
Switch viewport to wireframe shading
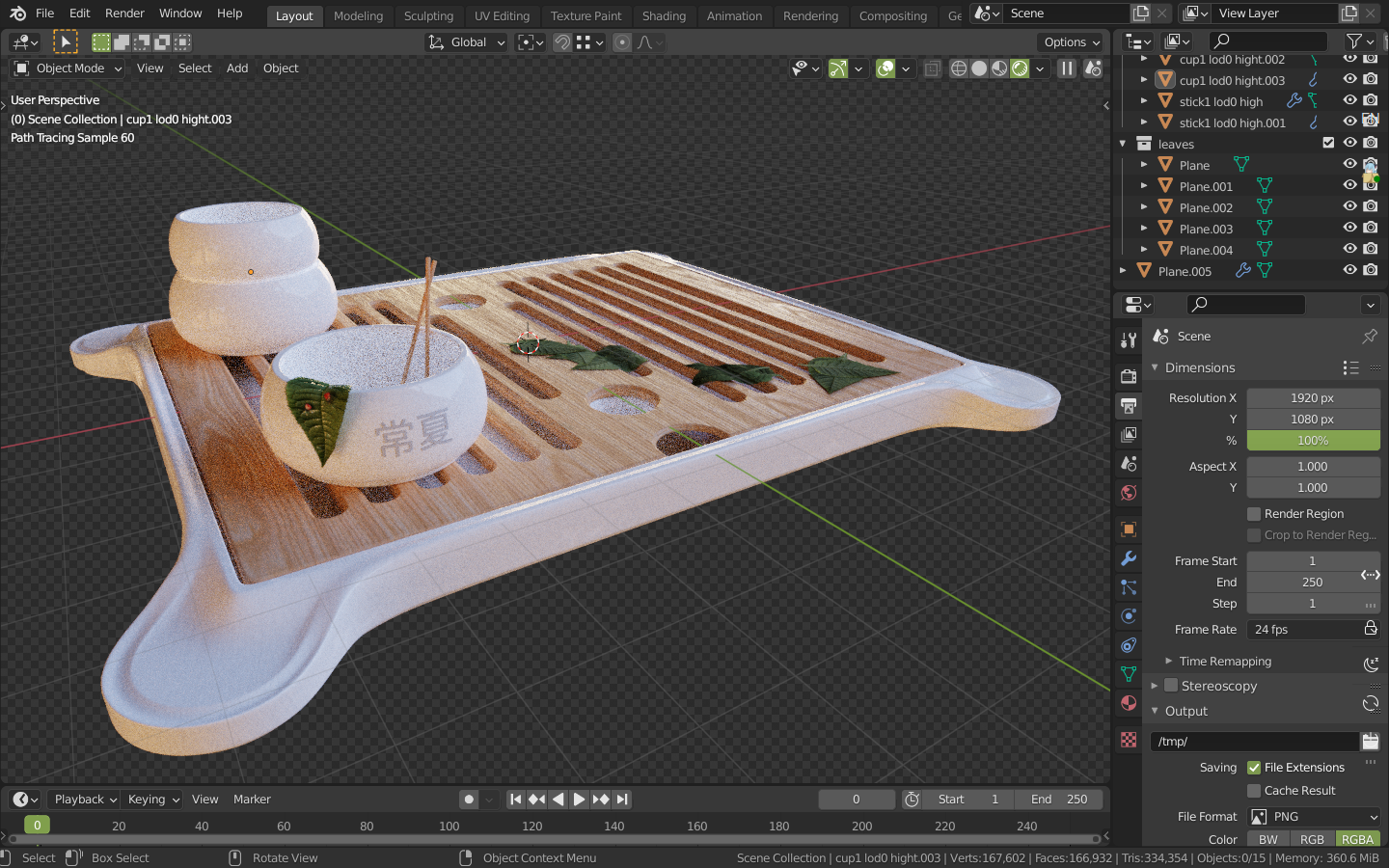pyautogui.click(x=959, y=68)
